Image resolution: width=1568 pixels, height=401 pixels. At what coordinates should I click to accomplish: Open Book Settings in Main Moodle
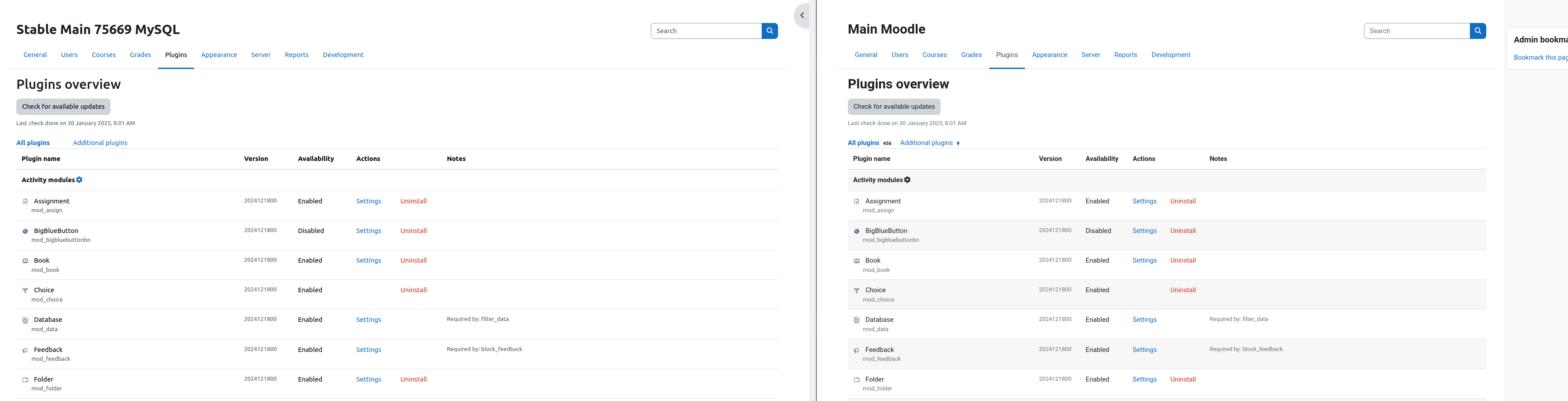coord(1144,260)
